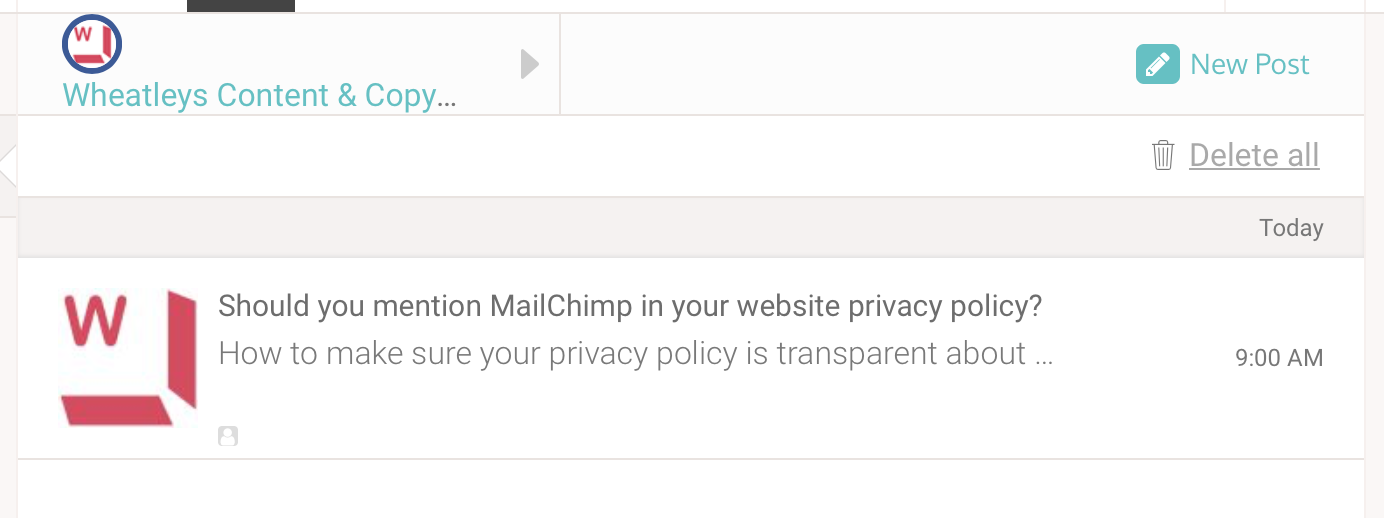Click the New Post pencil icon
The width and height of the screenshot is (1384, 518).
[1157, 65]
